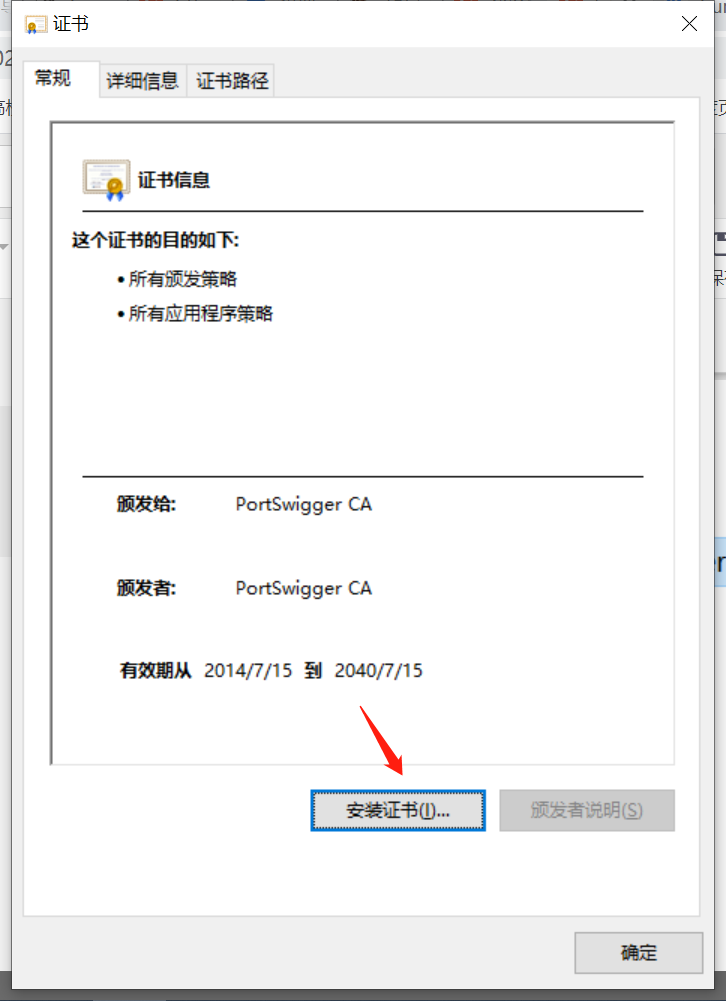Click the 这个证书的目的如下 text
Screen dimensions: 726x1001
point(156,241)
